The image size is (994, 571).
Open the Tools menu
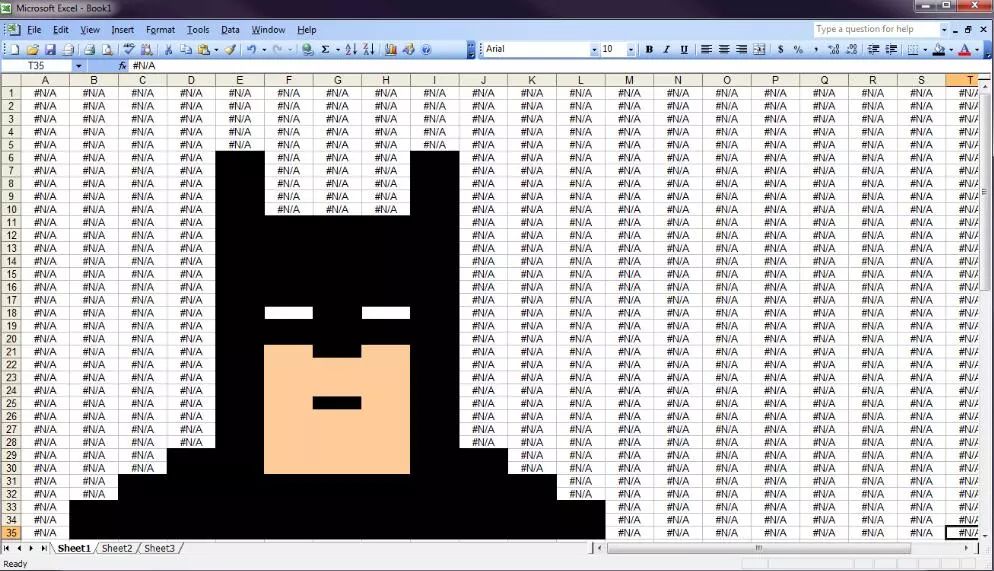pos(198,30)
